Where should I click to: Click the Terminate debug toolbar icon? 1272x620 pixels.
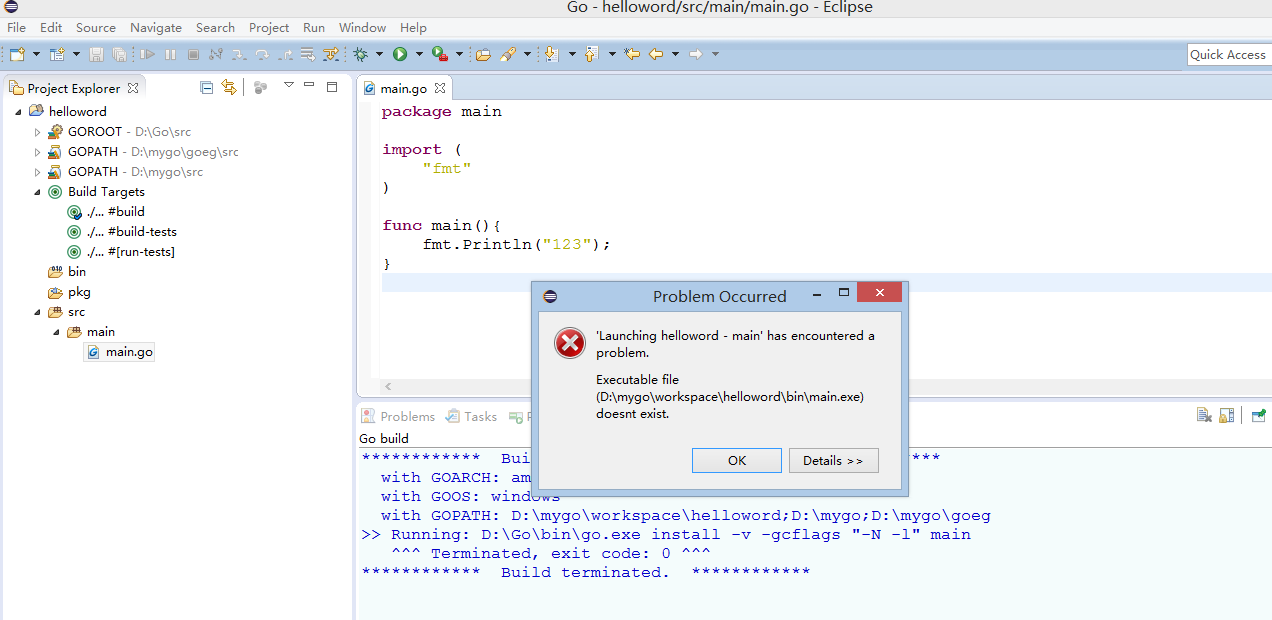point(193,54)
